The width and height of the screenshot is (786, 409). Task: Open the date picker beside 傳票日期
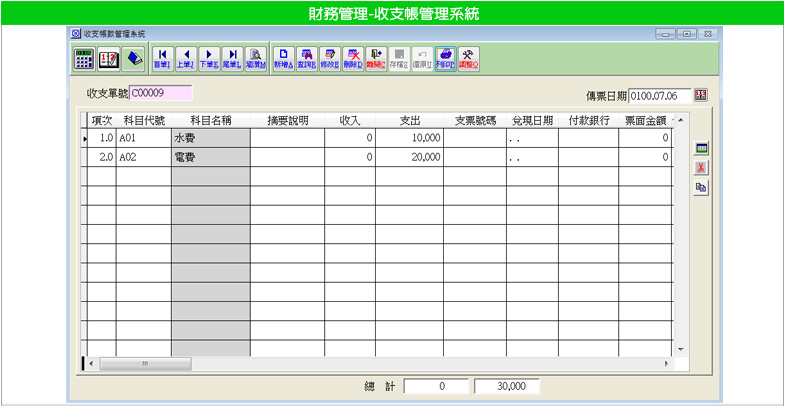click(700, 95)
